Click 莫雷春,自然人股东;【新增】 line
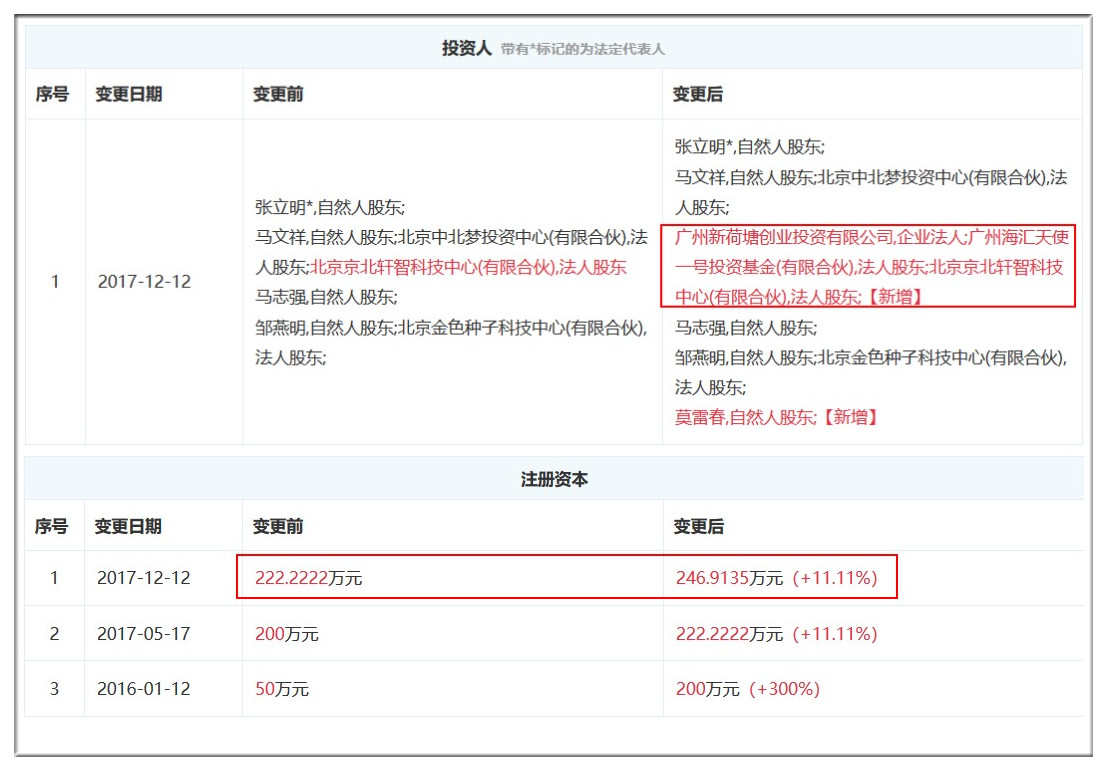1107x771 pixels. [x=776, y=417]
